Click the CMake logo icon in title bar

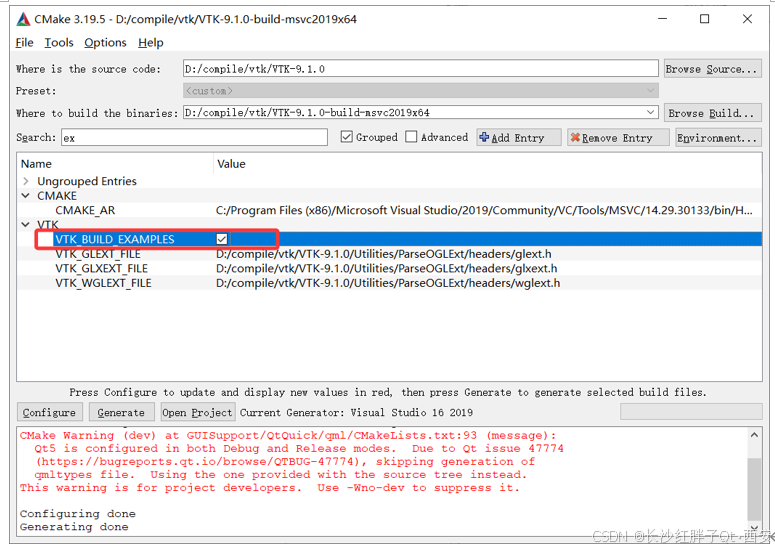tap(23, 19)
